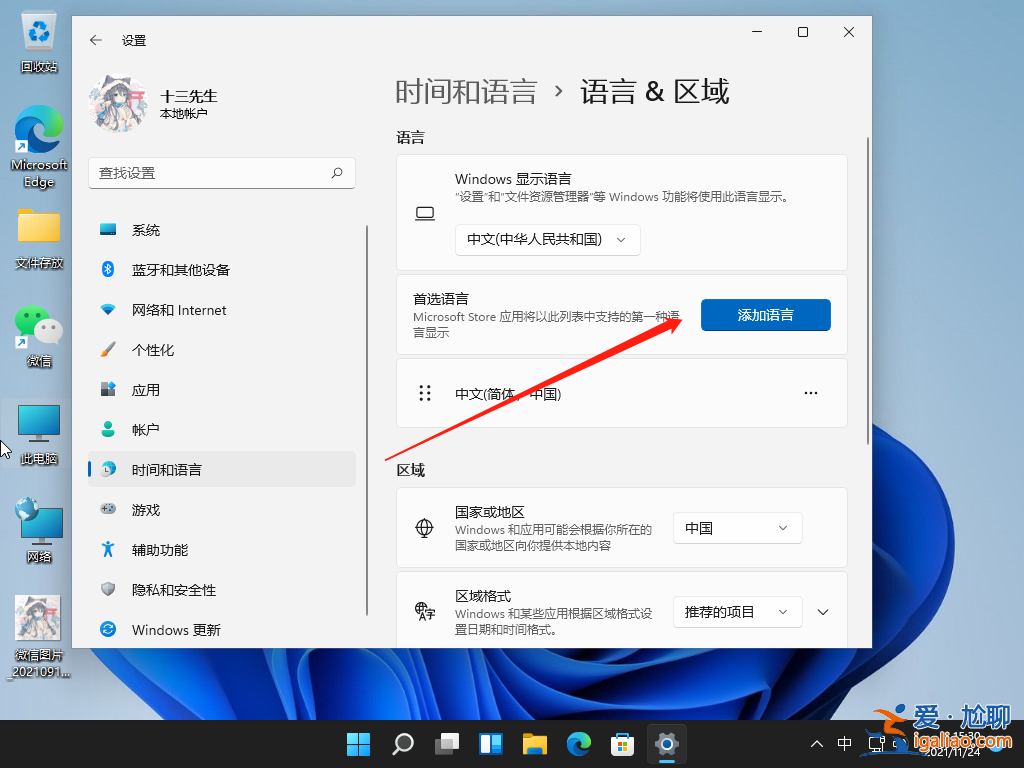The height and width of the screenshot is (768, 1024).
Task: Open the Windows 显示语言 dropdown
Action: coord(547,240)
